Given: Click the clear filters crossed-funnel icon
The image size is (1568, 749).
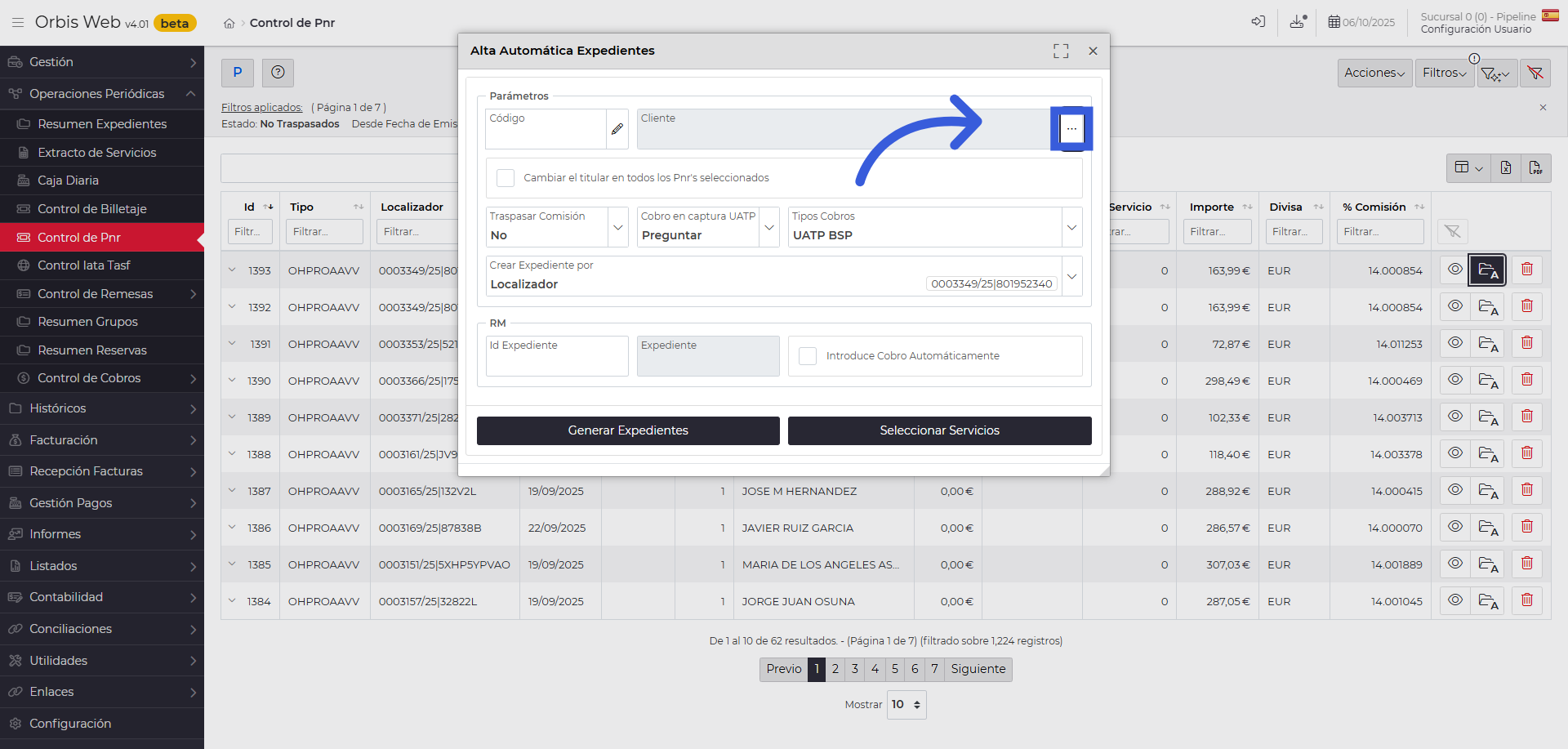Looking at the screenshot, I should (1535, 73).
